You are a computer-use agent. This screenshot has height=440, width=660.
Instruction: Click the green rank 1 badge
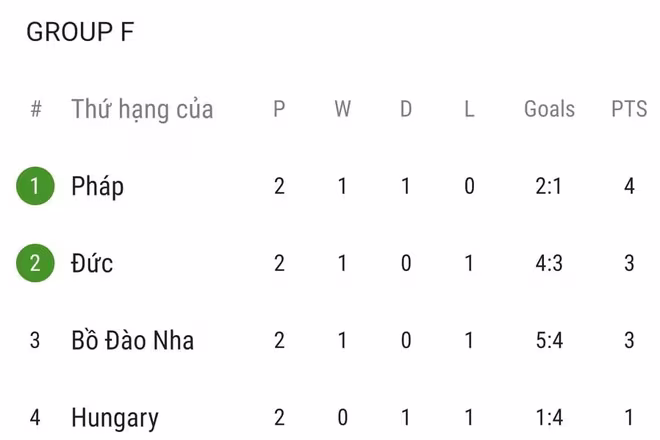click(35, 186)
